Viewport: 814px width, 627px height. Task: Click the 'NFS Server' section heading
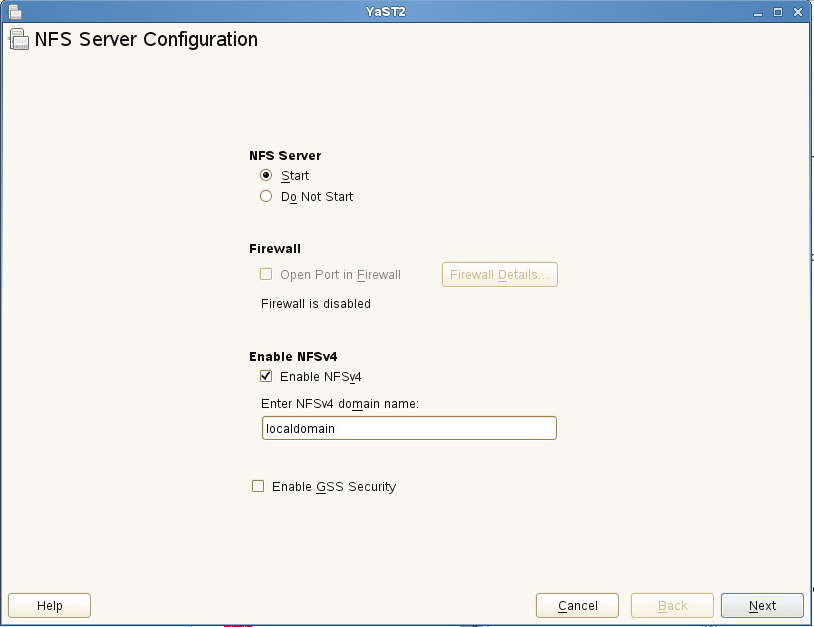[x=285, y=156]
